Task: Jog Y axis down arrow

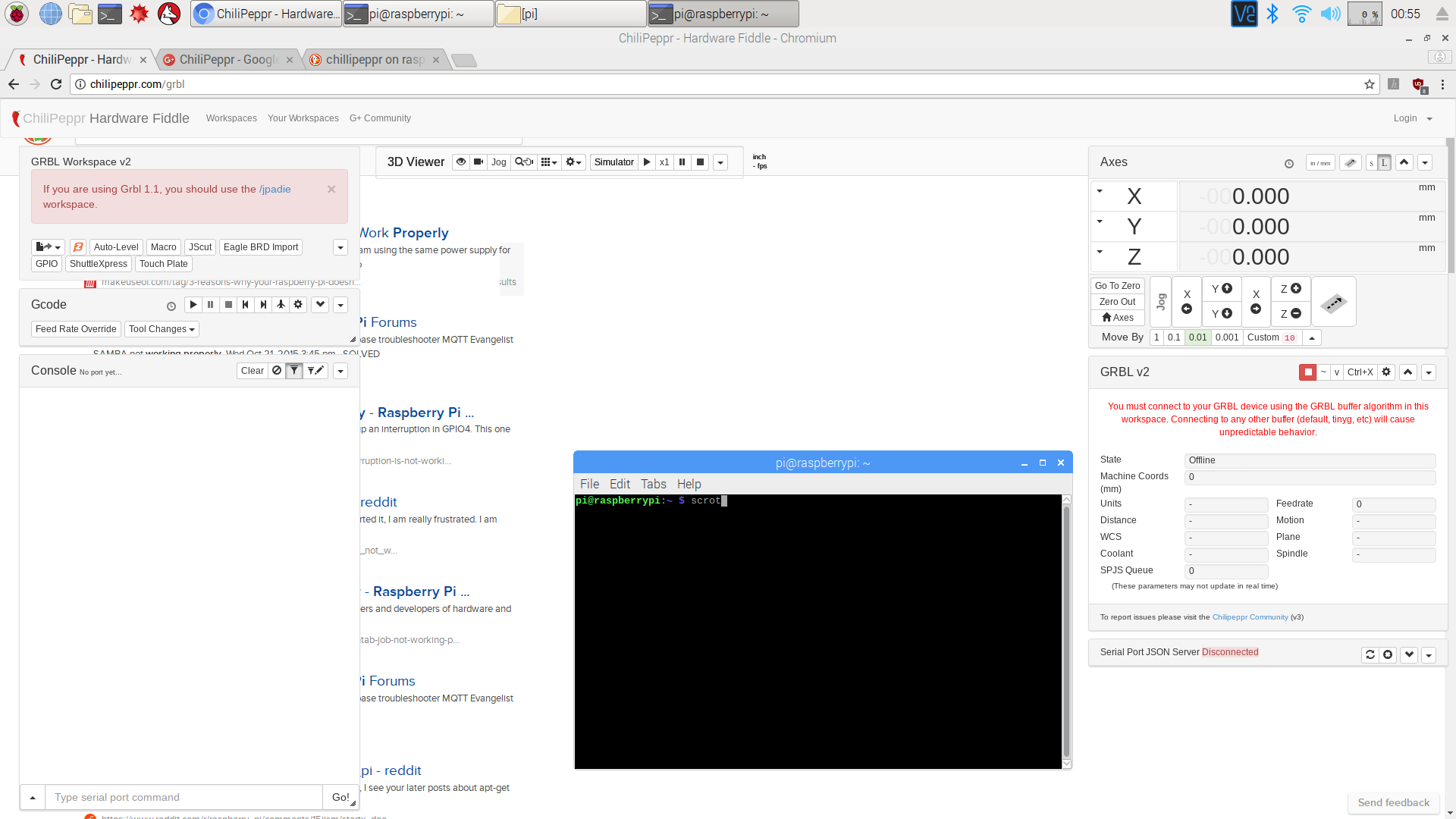Action: coord(1222,314)
